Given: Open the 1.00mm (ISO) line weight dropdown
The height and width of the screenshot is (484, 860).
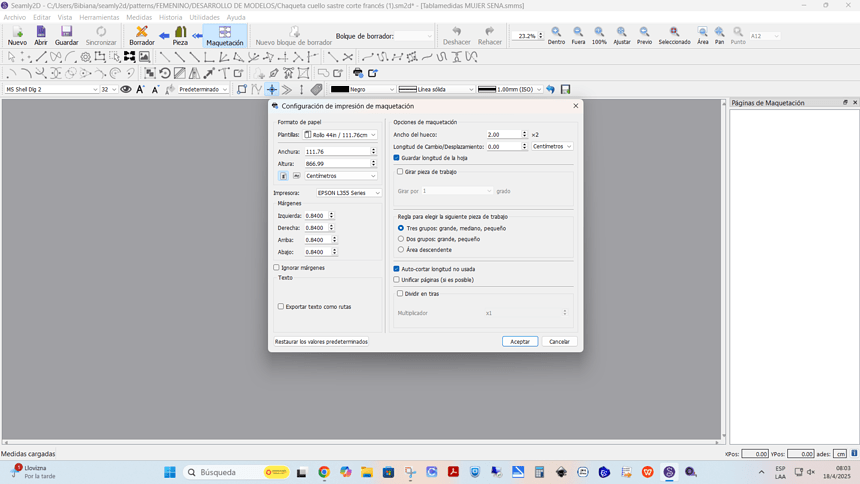Looking at the screenshot, I should [x=510, y=89].
